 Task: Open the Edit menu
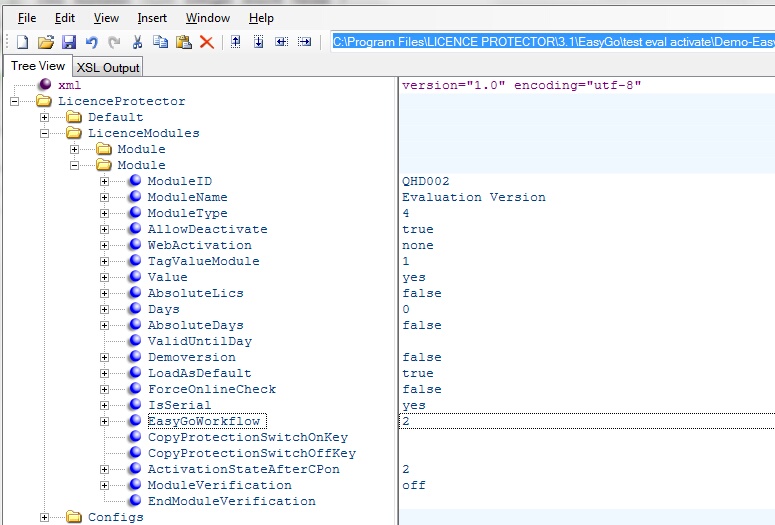[65, 18]
